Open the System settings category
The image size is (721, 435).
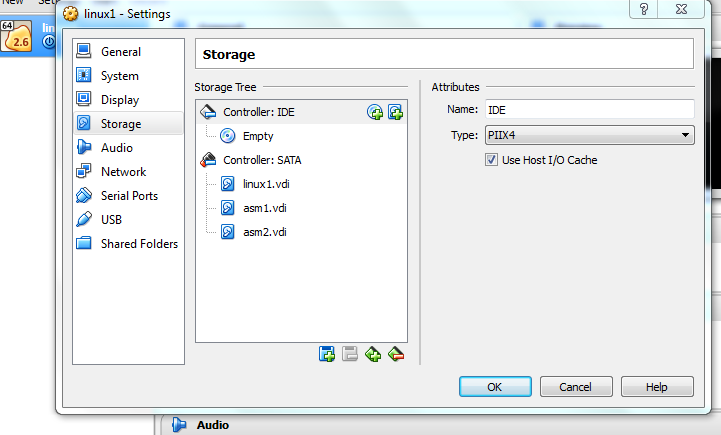(128, 75)
